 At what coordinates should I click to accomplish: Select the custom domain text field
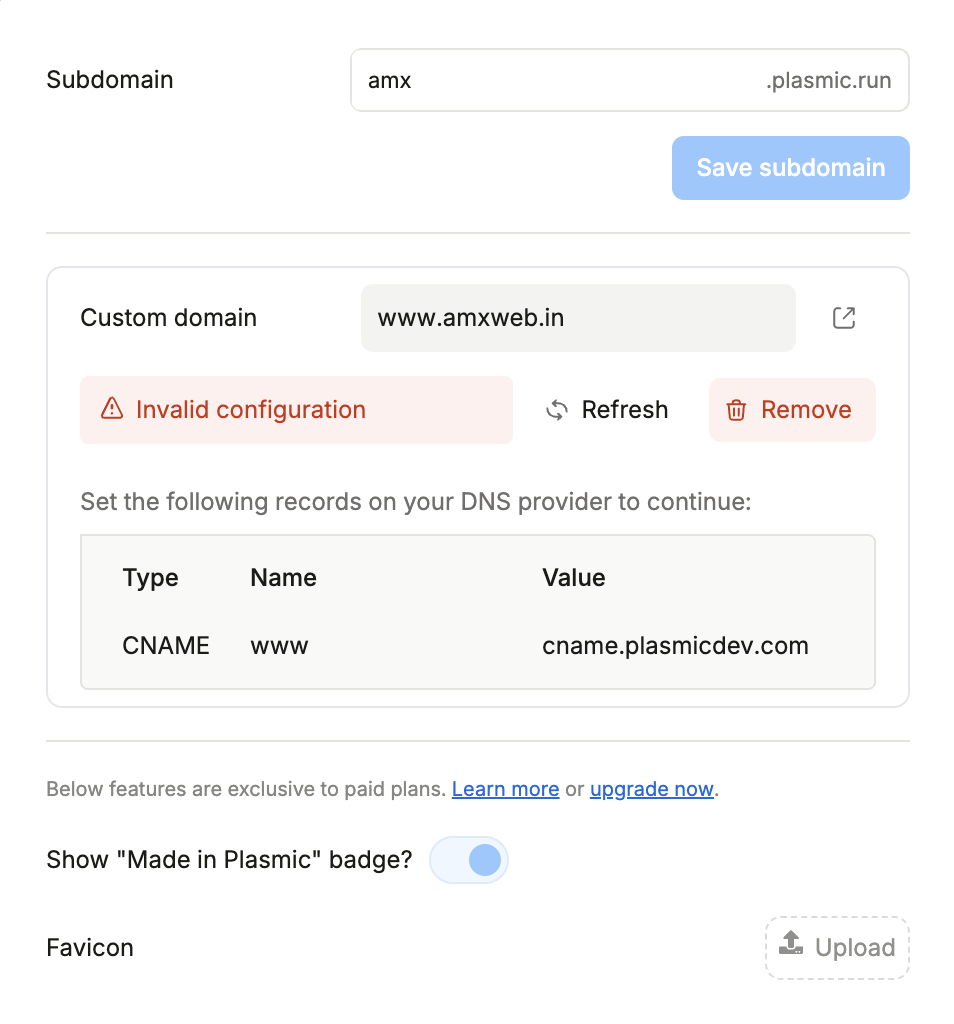(x=578, y=318)
